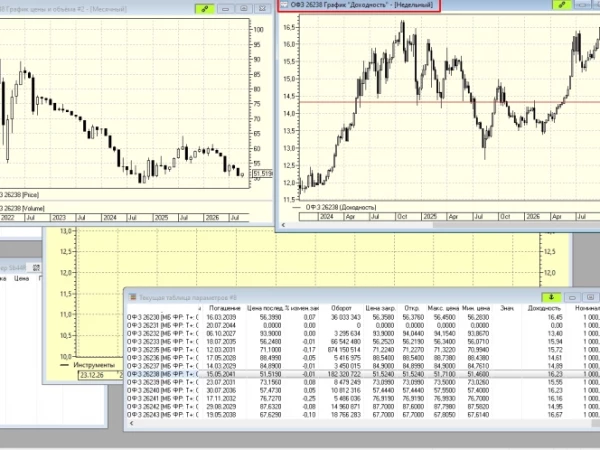Click maturity date 15.05.2041 cell
The height and width of the screenshot is (450, 600).
pyautogui.click(x=221, y=374)
